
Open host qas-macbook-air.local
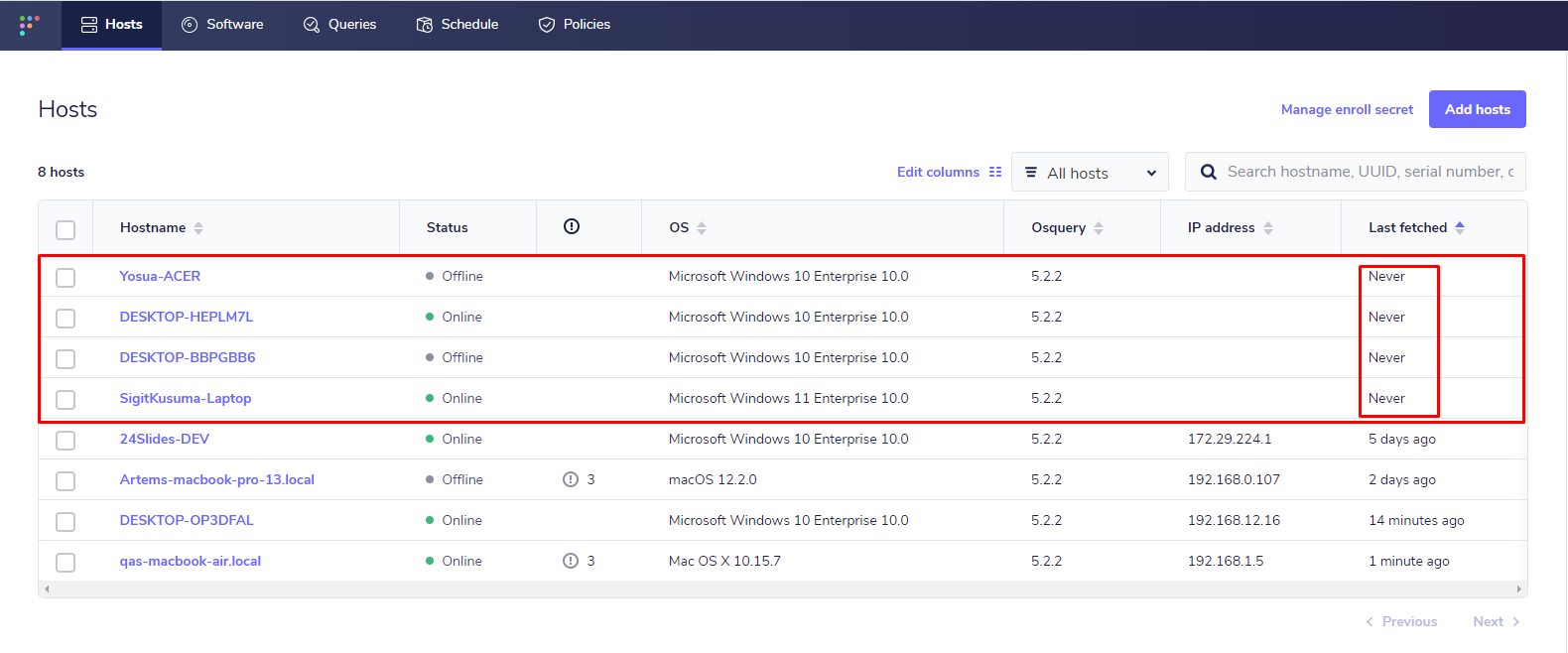click(x=191, y=561)
